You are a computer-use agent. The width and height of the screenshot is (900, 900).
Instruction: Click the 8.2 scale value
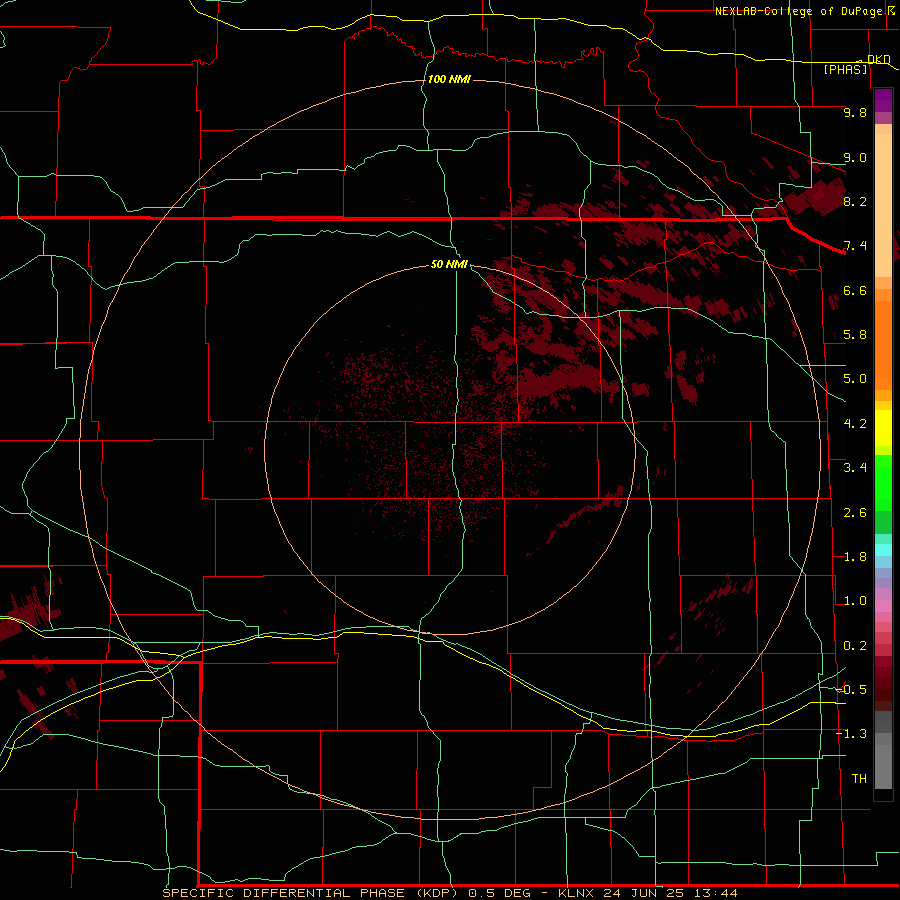click(855, 201)
